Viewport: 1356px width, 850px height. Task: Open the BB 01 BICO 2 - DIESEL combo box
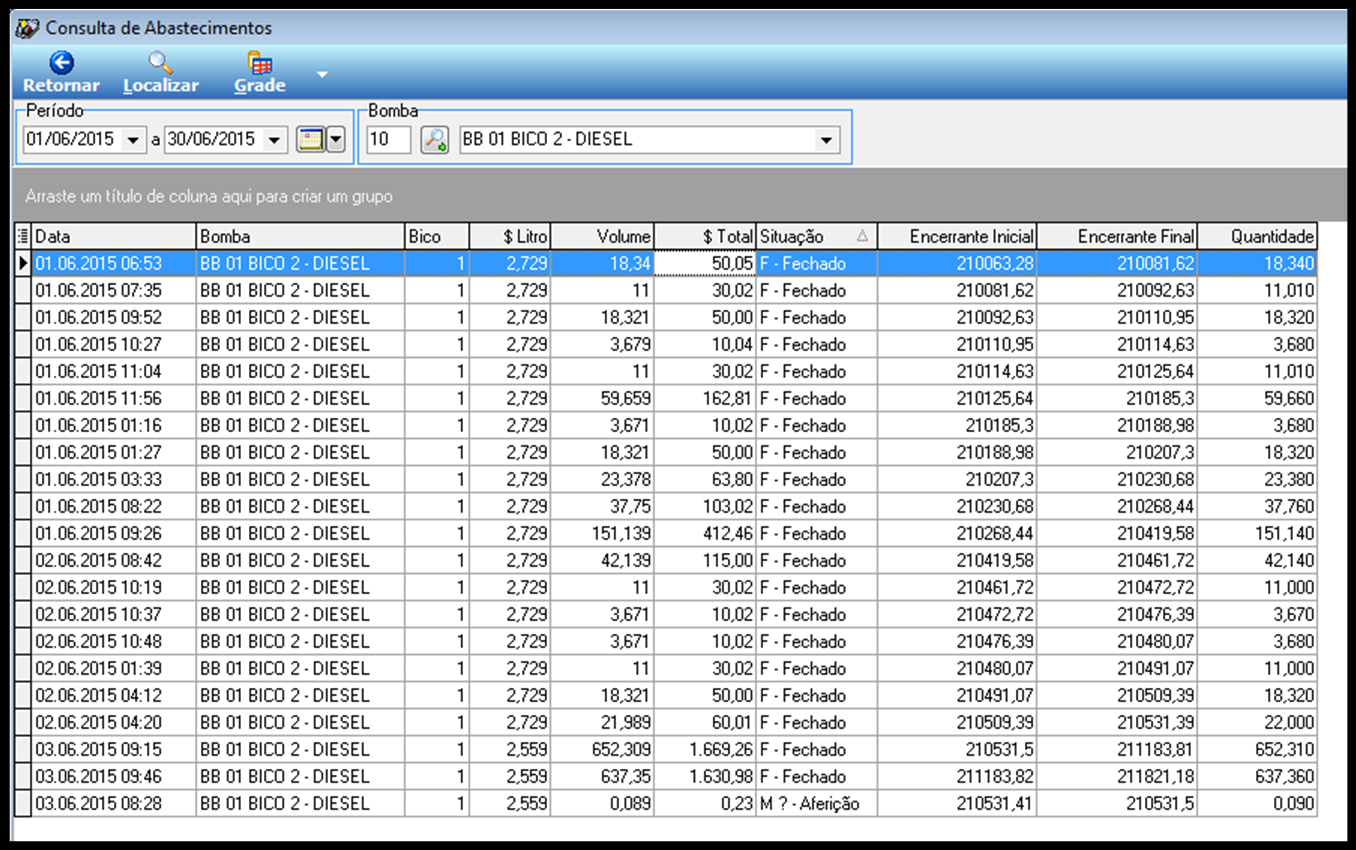coord(649,140)
